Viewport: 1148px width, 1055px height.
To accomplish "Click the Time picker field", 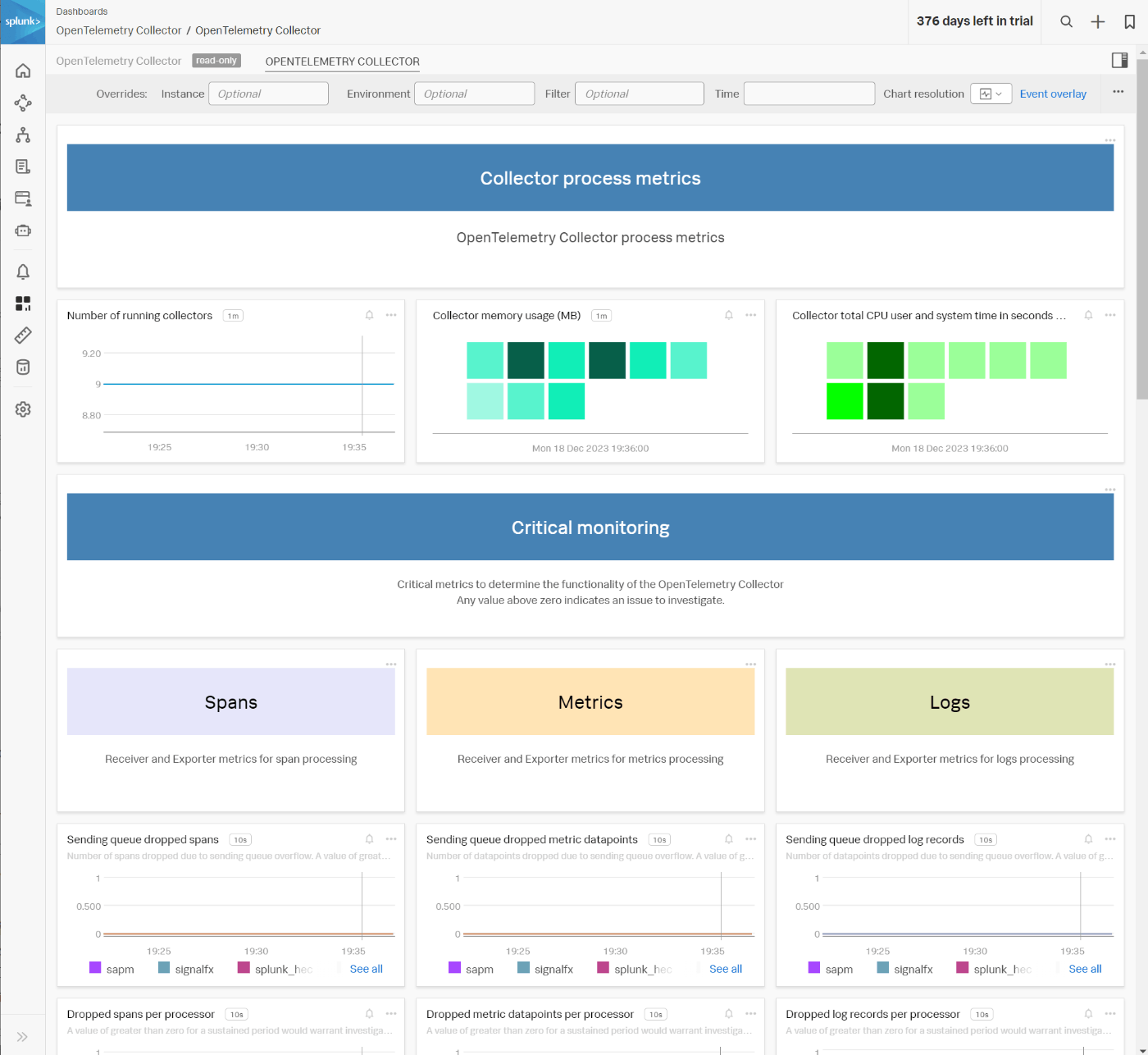I will (809, 94).
